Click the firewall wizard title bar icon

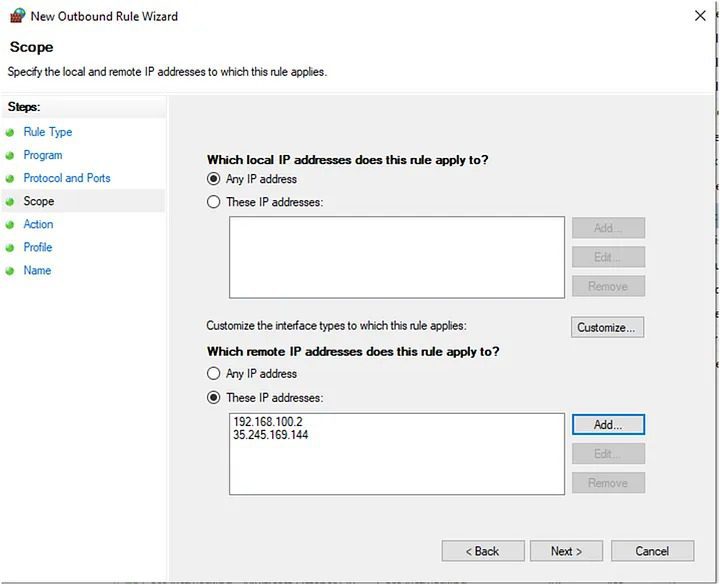[x=17, y=16]
